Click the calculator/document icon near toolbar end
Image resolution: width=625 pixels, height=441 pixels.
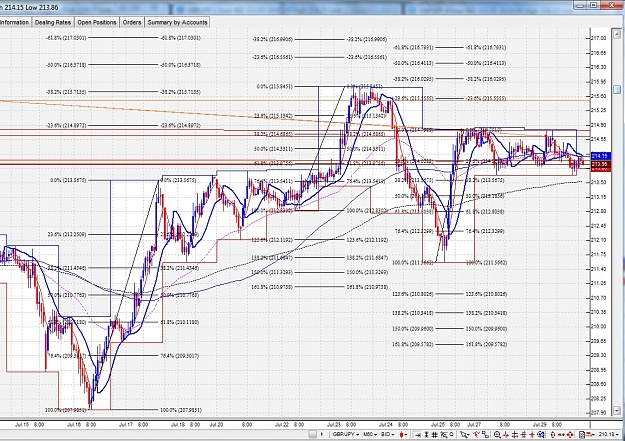click(582, 434)
